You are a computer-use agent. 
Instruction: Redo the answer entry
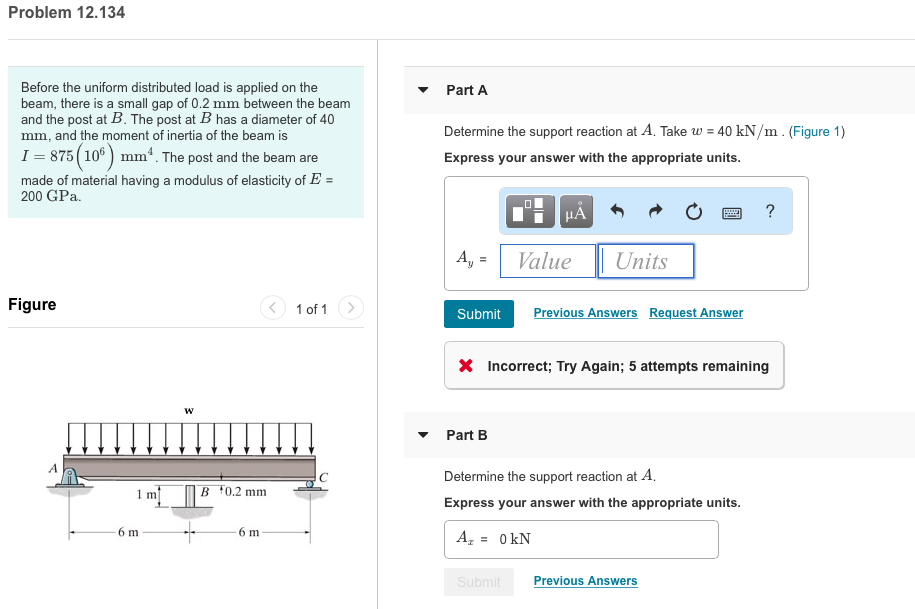point(655,211)
